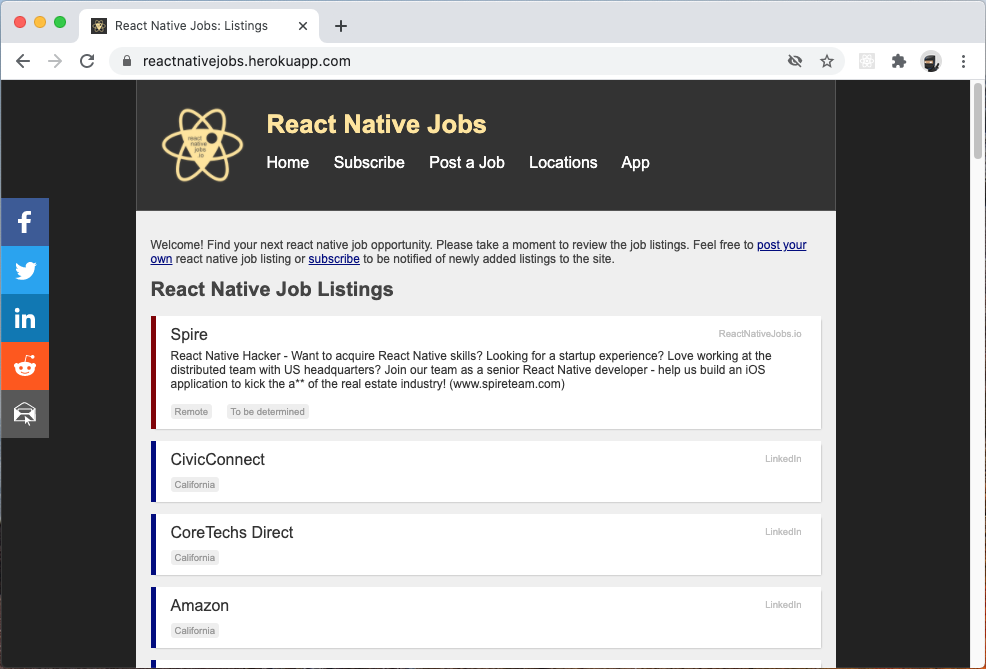Open the App nav item

click(635, 163)
